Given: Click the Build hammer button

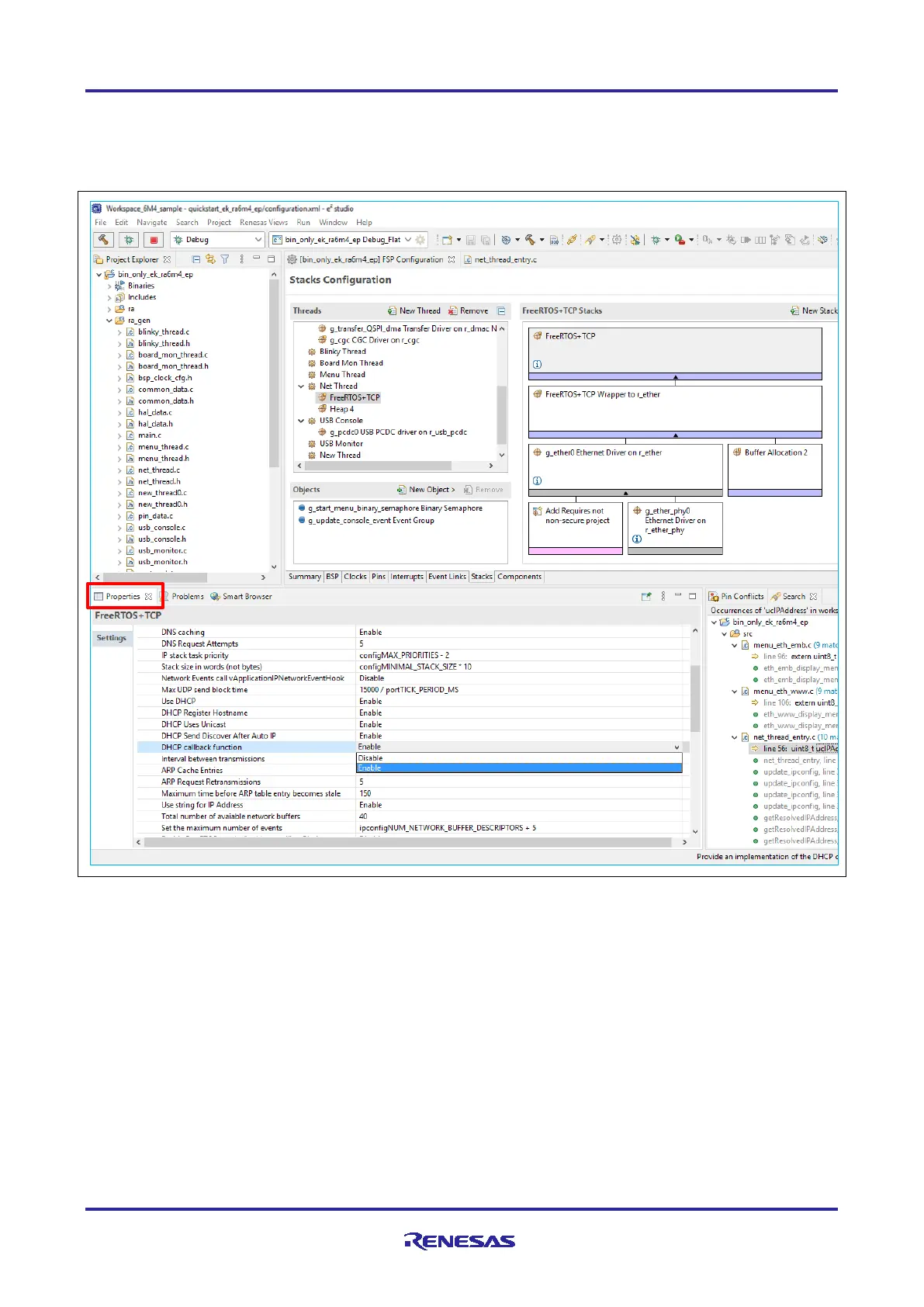Looking at the screenshot, I should 104,240.
